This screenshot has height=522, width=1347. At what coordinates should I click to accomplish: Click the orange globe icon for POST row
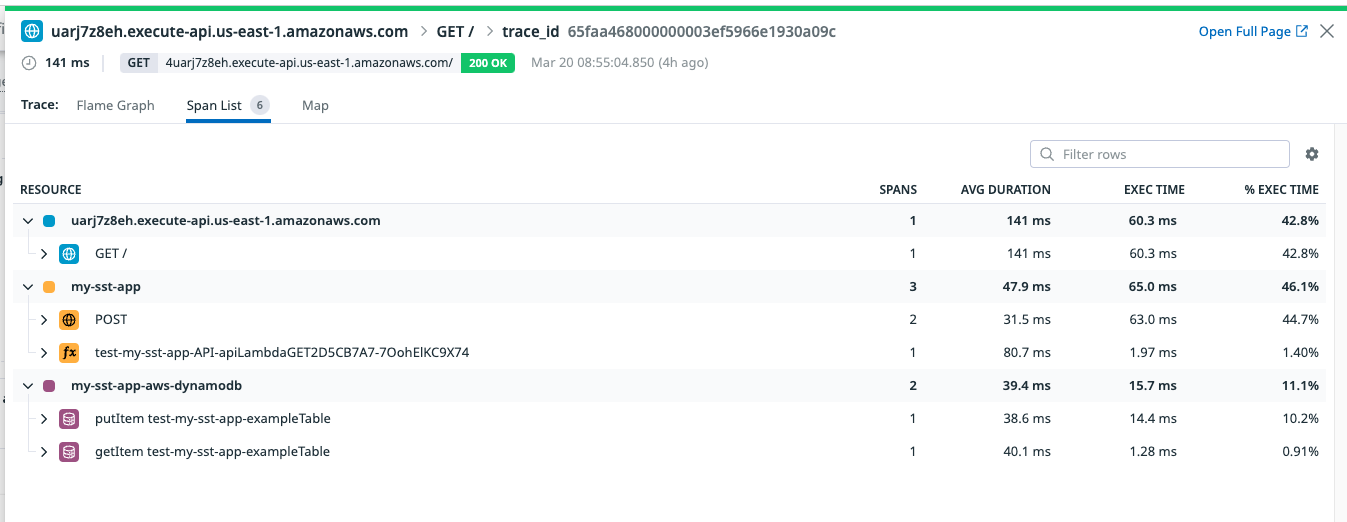[69, 320]
